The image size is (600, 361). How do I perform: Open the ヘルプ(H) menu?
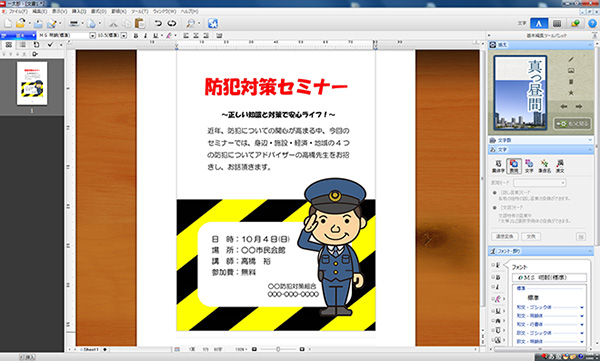189,12
